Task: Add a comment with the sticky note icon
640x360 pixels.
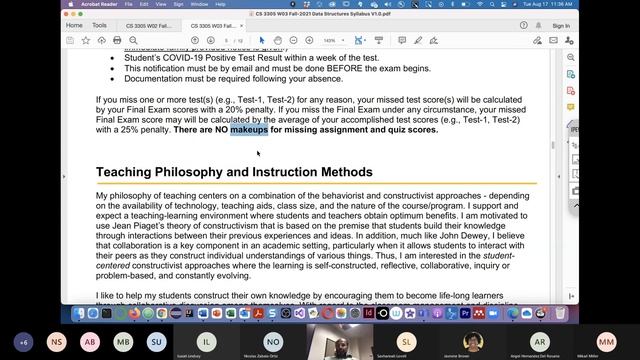Action: click(402, 40)
